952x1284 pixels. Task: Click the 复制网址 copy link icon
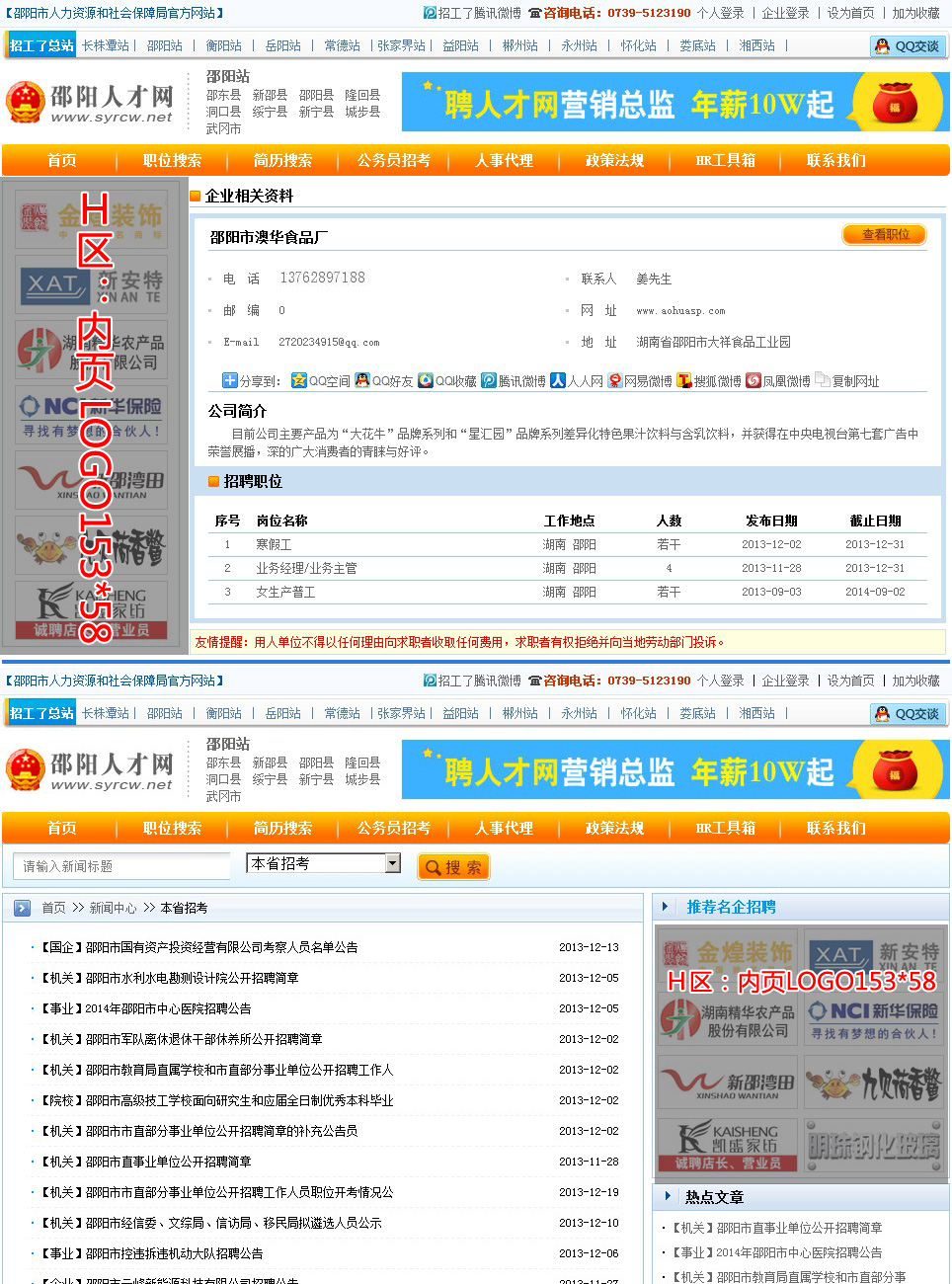823,381
